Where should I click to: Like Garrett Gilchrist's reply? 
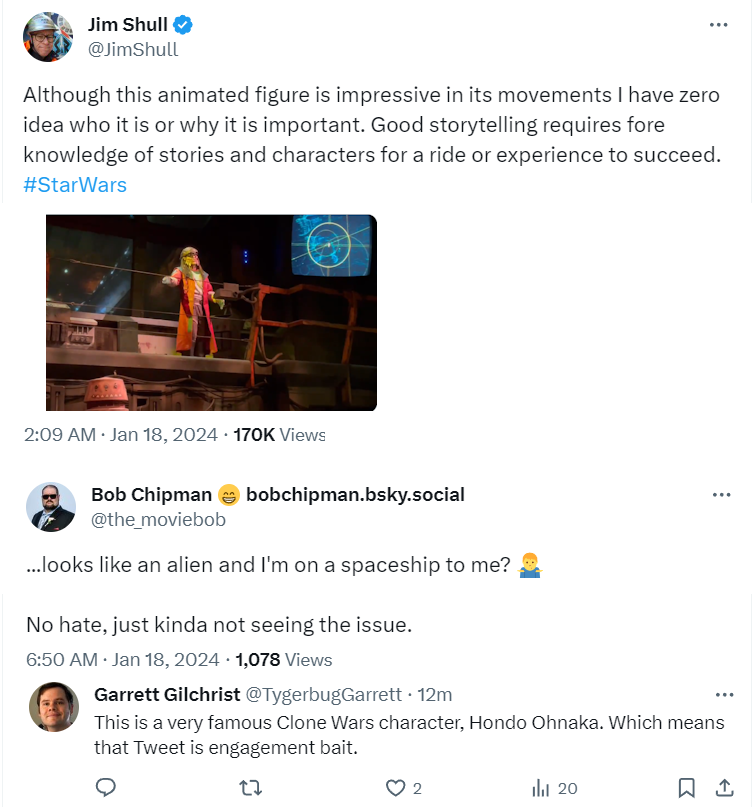click(397, 787)
